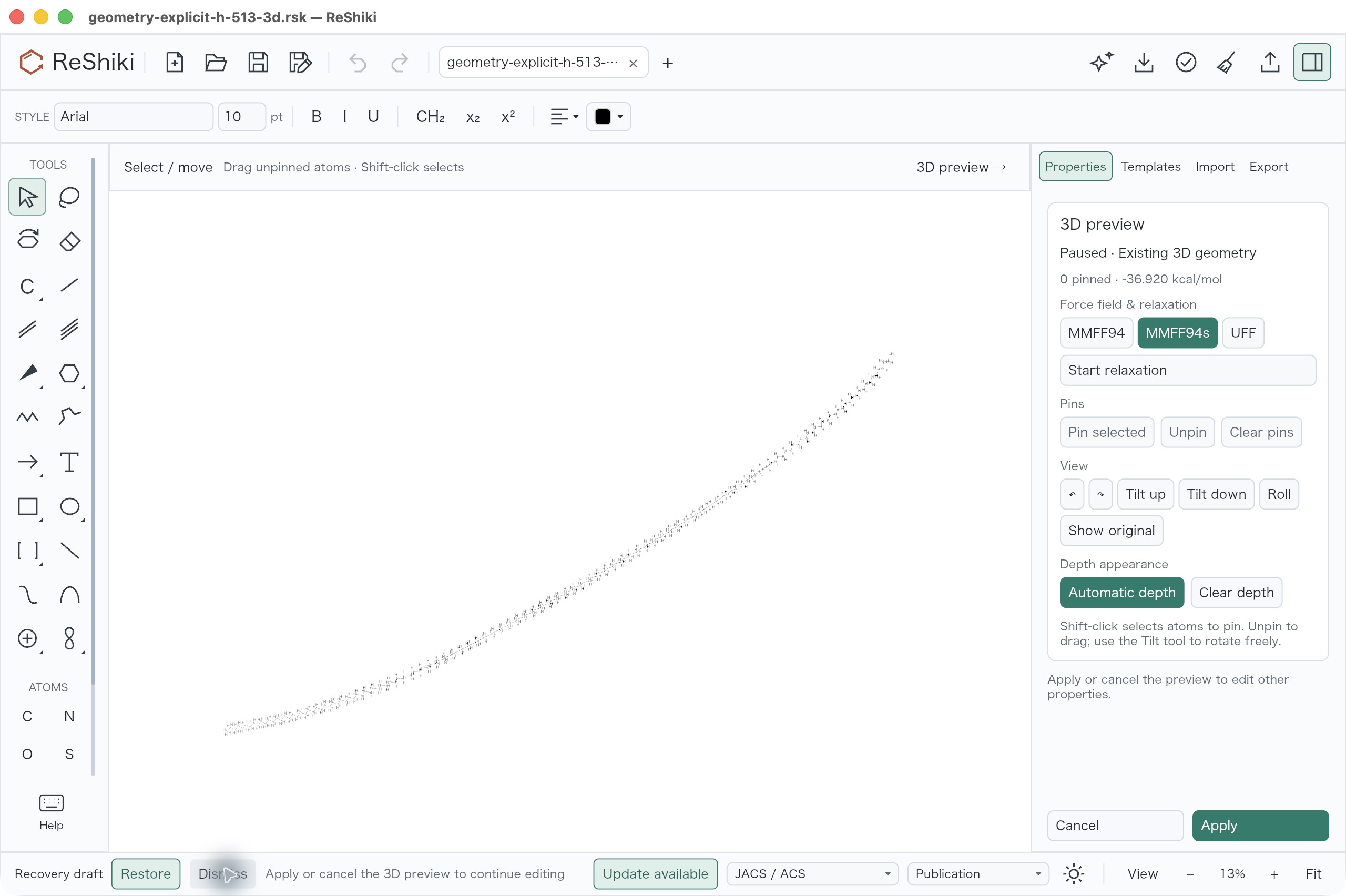
Task: Pick the triple bond tool
Action: pyautogui.click(x=69, y=329)
